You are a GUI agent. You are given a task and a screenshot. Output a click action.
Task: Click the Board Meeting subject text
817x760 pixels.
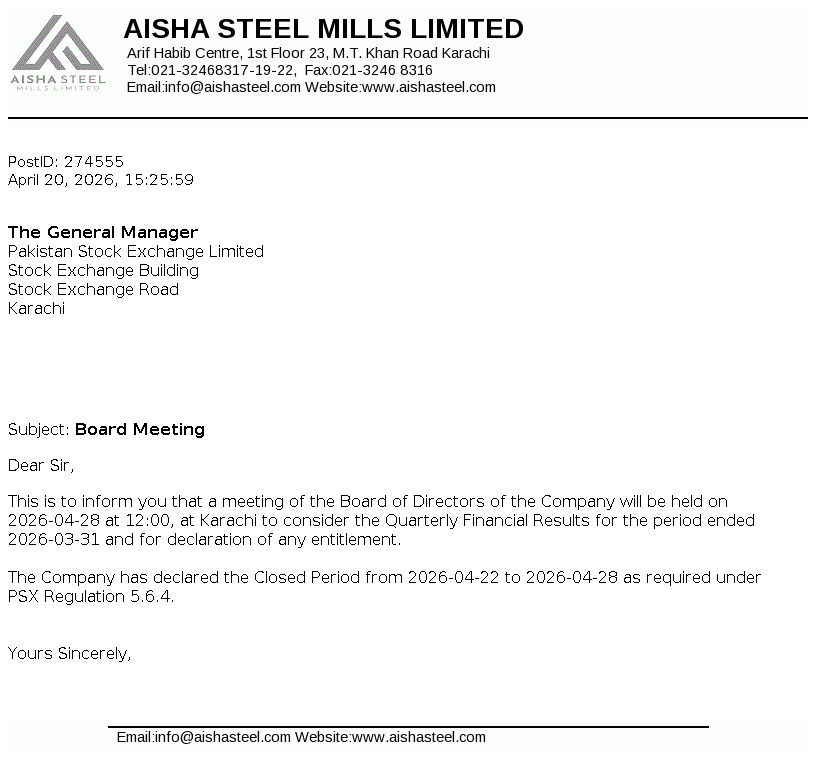click(140, 429)
